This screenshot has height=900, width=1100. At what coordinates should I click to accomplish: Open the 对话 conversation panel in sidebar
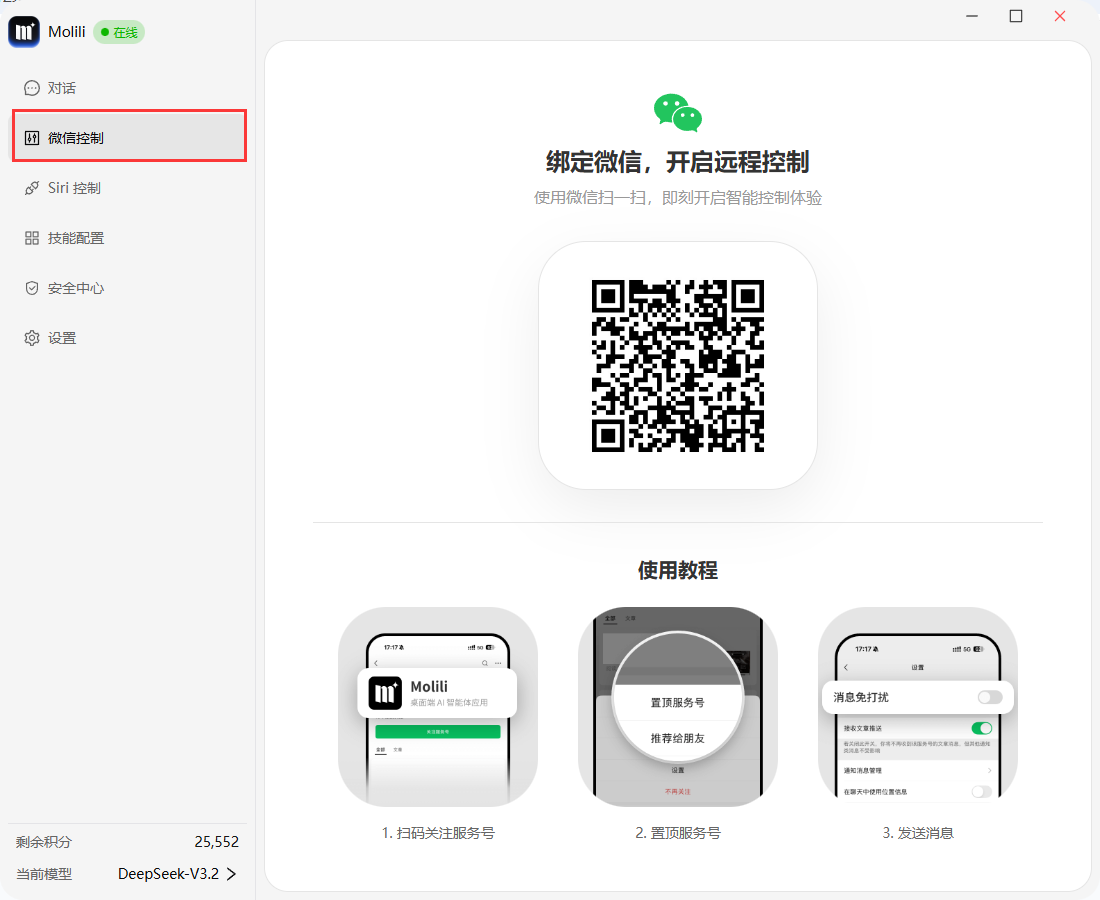[60, 88]
